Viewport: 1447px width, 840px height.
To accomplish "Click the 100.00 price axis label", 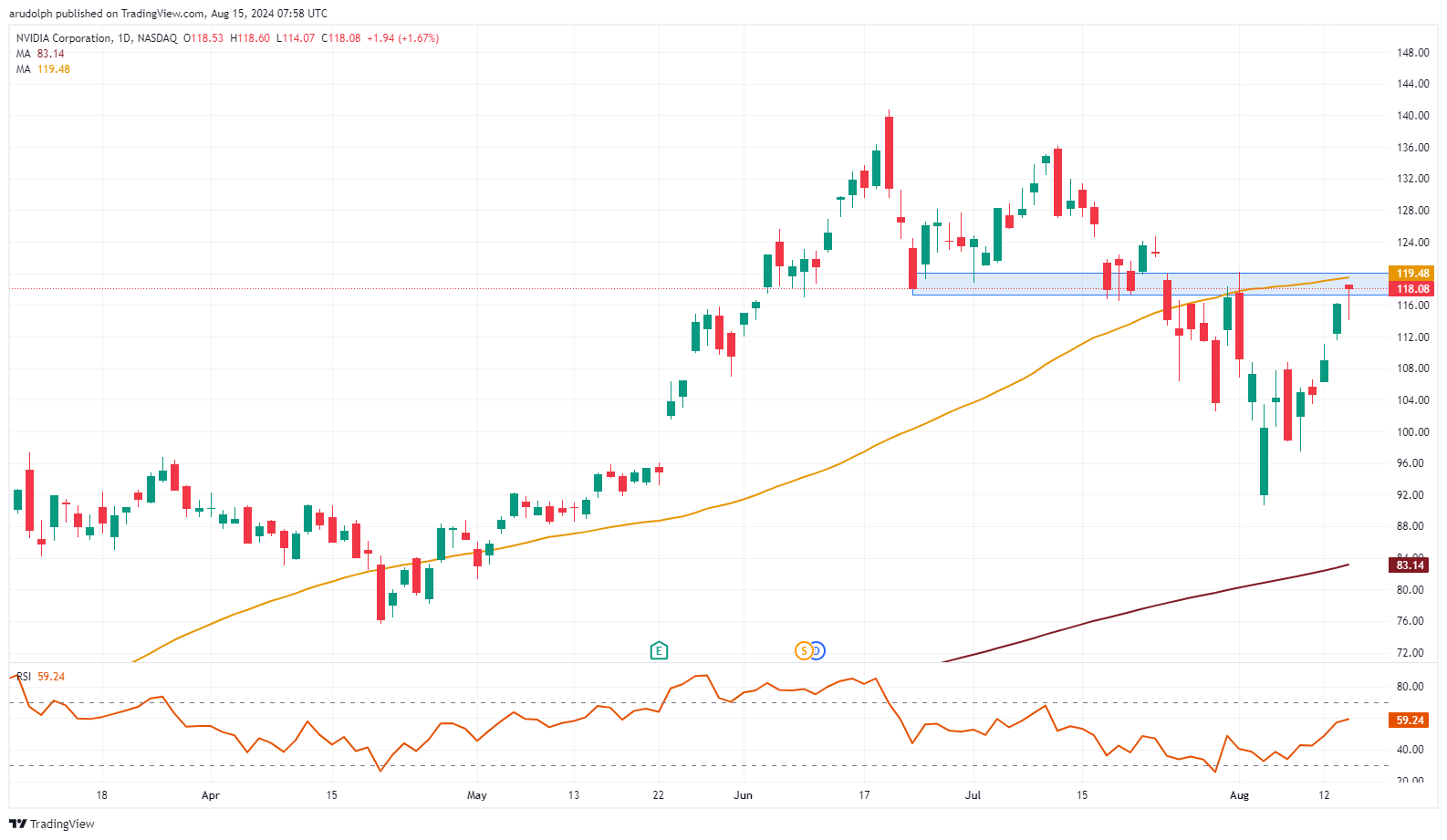I will 1413,432.
